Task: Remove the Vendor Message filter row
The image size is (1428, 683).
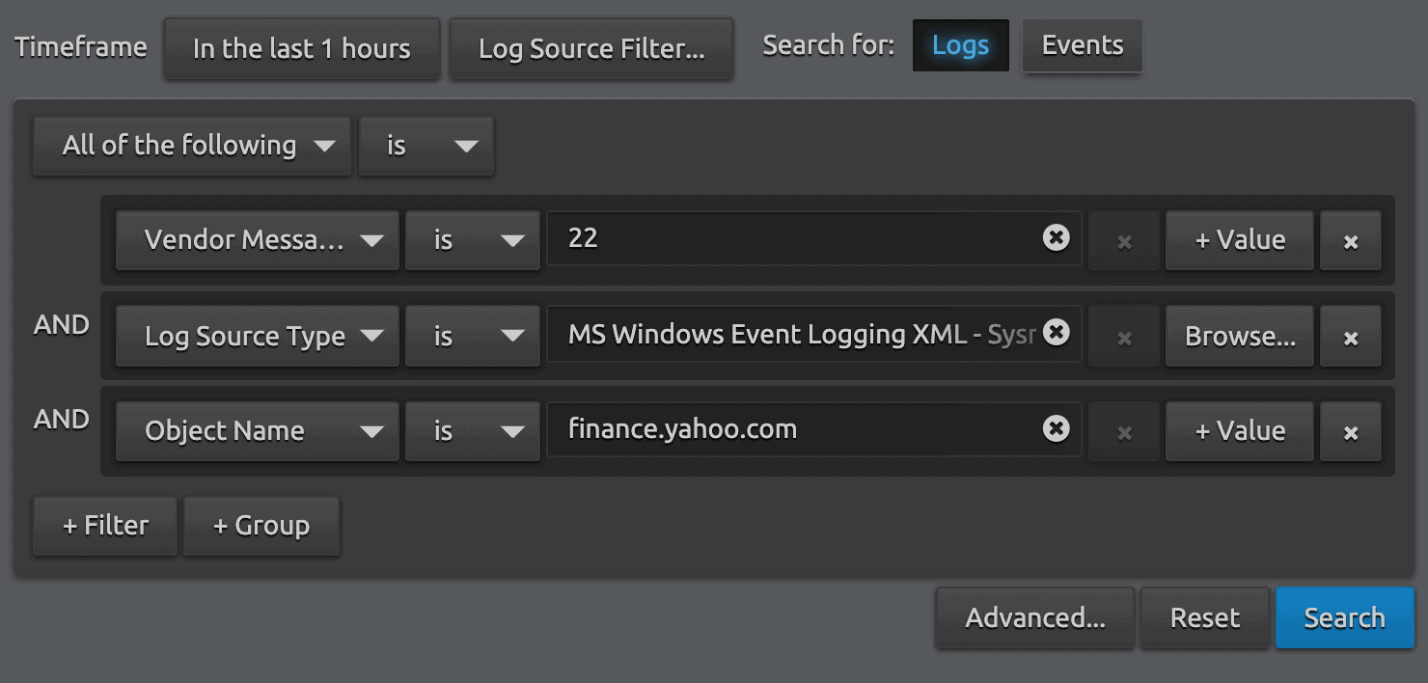Action: coord(1351,240)
